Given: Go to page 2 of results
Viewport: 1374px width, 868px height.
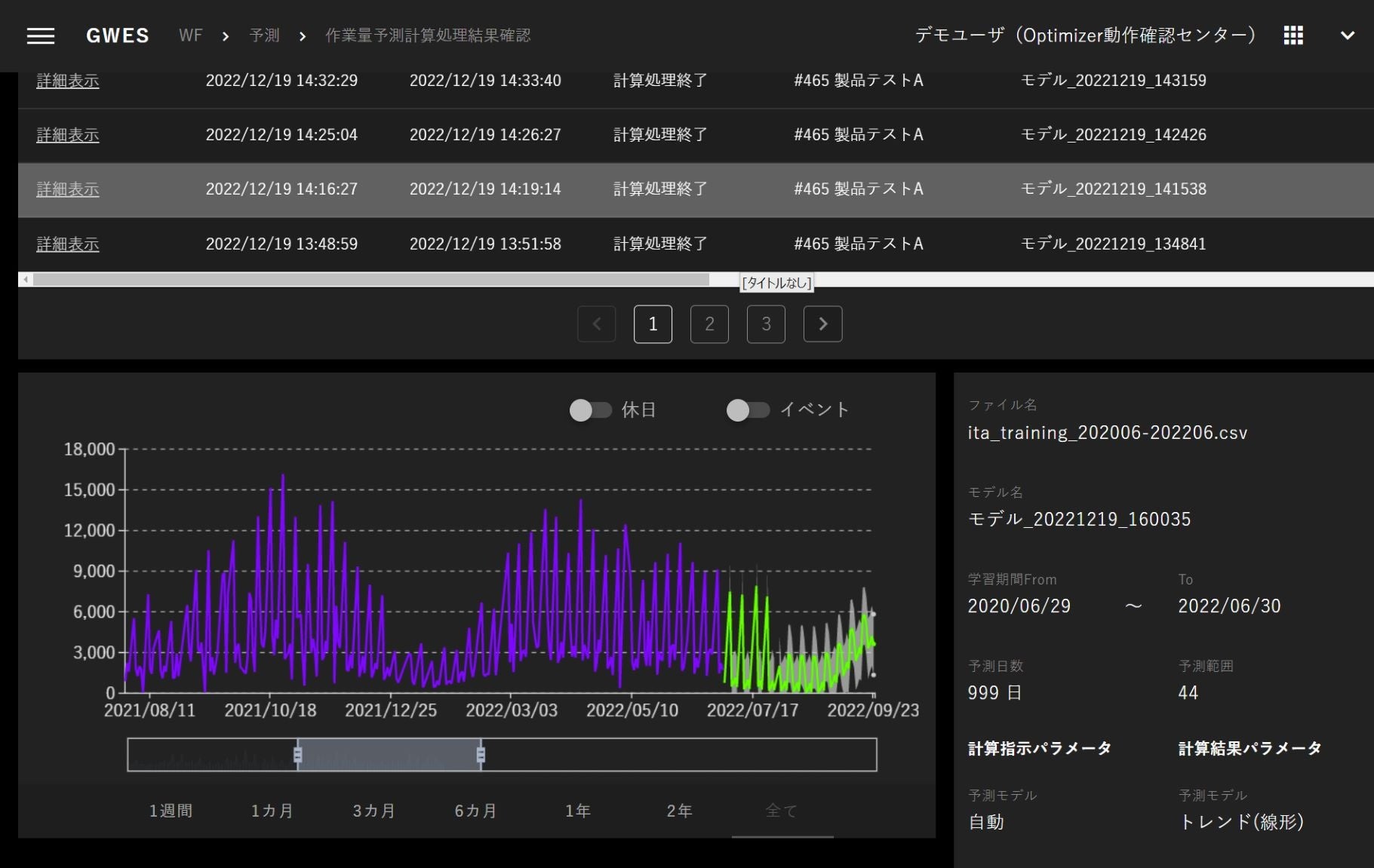Looking at the screenshot, I should point(709,324).
